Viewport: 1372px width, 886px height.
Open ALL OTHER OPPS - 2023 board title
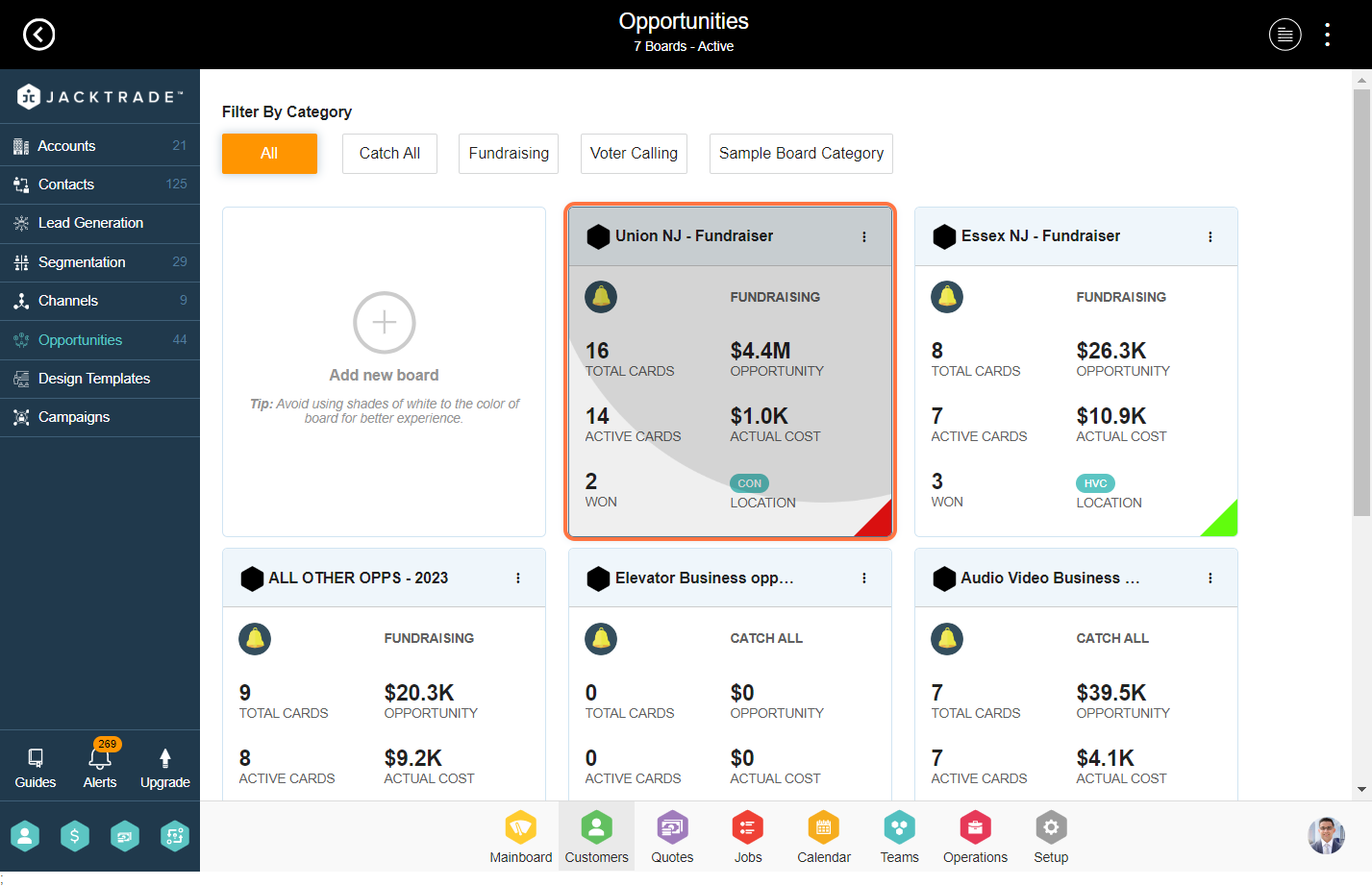tap(358, 578)
